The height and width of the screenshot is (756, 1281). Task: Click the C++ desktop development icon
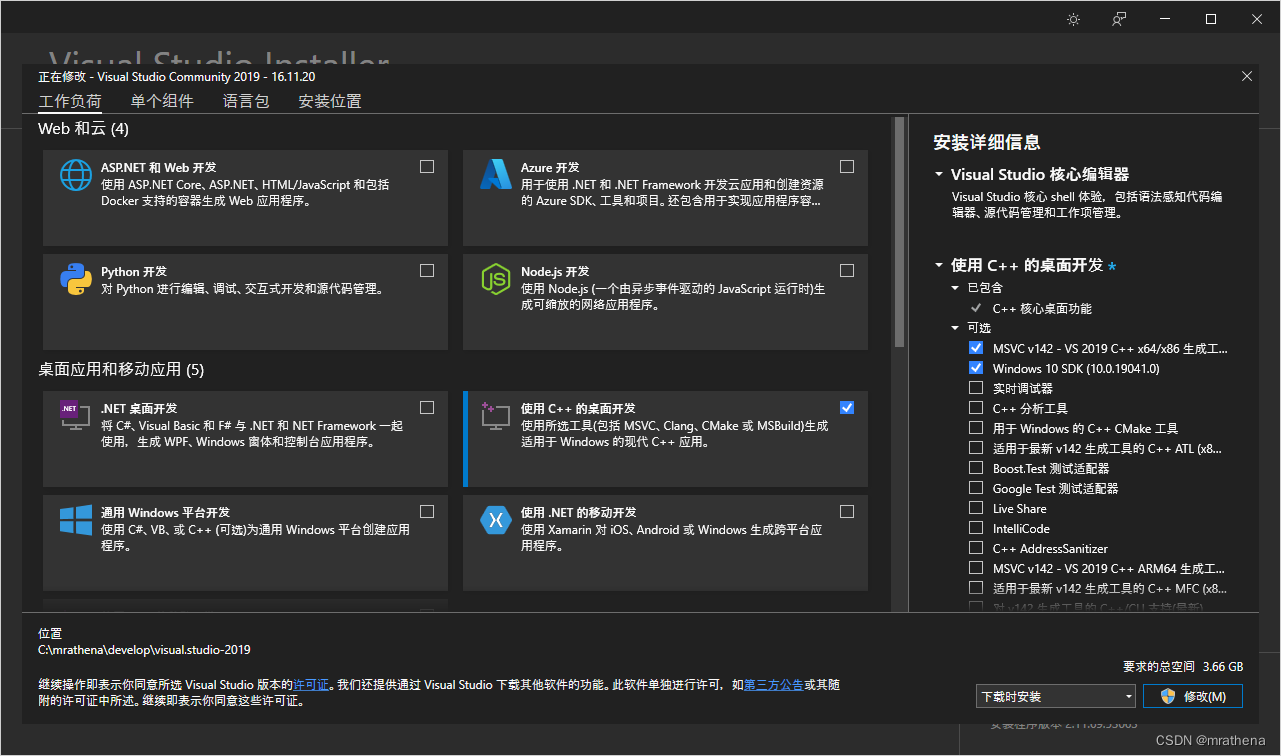click(496, 415)
